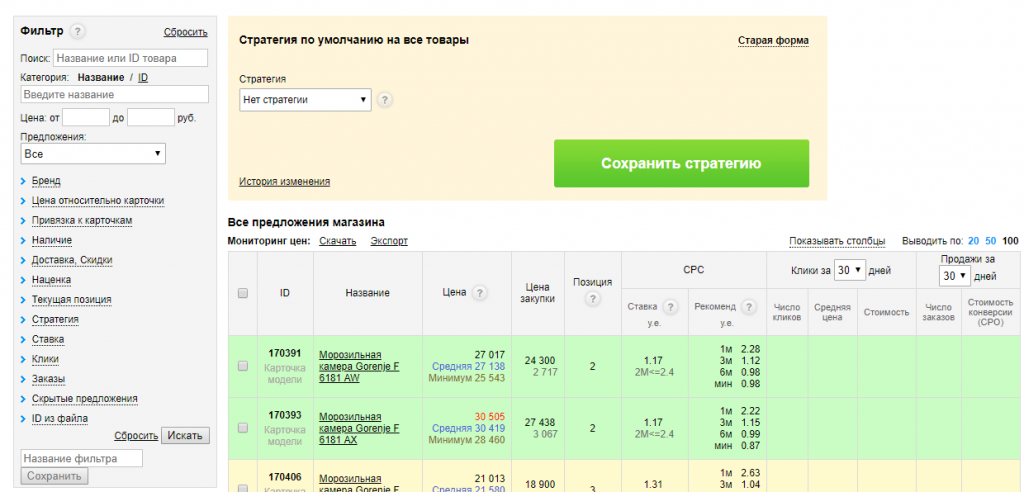The image size is (1024, 492).
Task: Click Сбросить link at top of filter
Action: tap(185, 32)
